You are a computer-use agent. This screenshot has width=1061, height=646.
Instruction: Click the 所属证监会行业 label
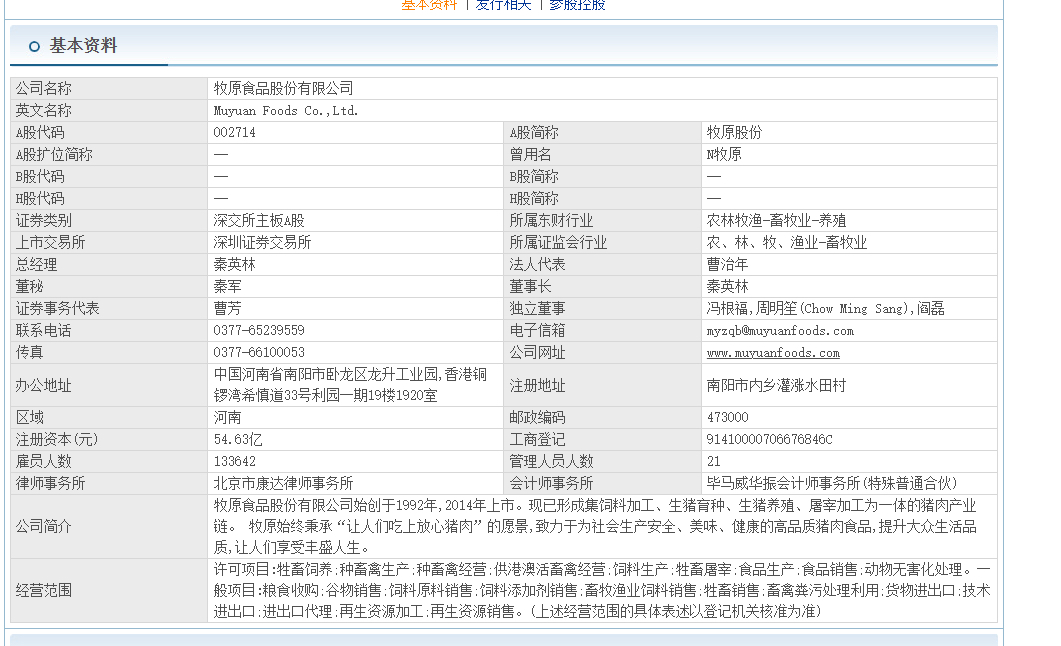pos(558,243)
